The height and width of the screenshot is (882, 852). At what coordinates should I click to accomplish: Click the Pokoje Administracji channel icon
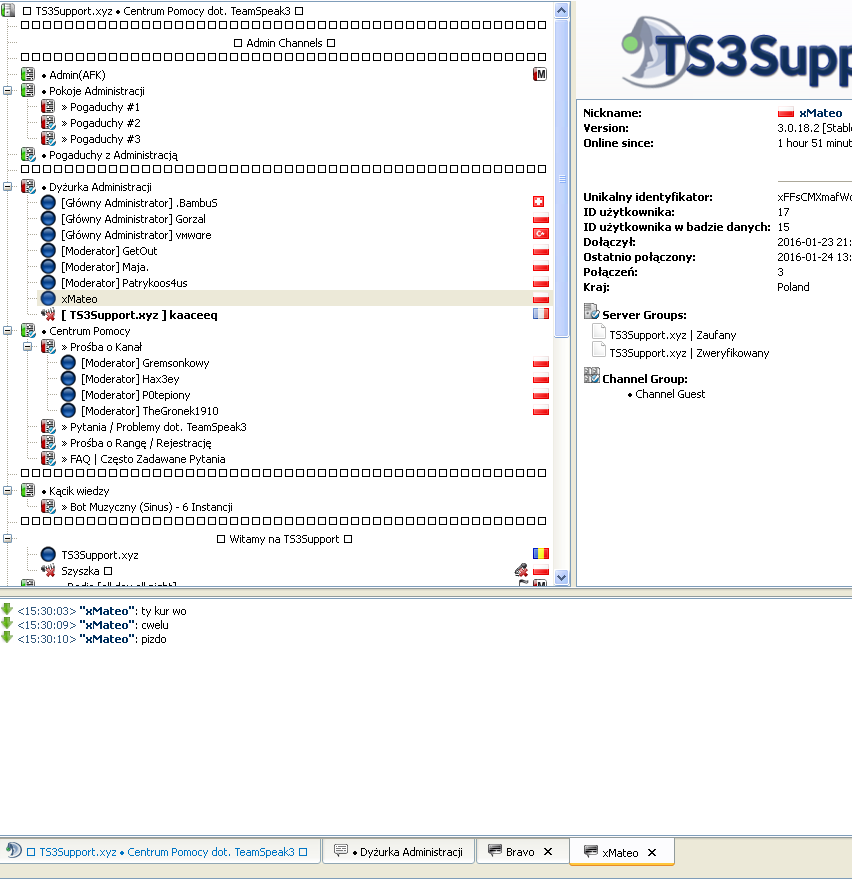point(28,91)
